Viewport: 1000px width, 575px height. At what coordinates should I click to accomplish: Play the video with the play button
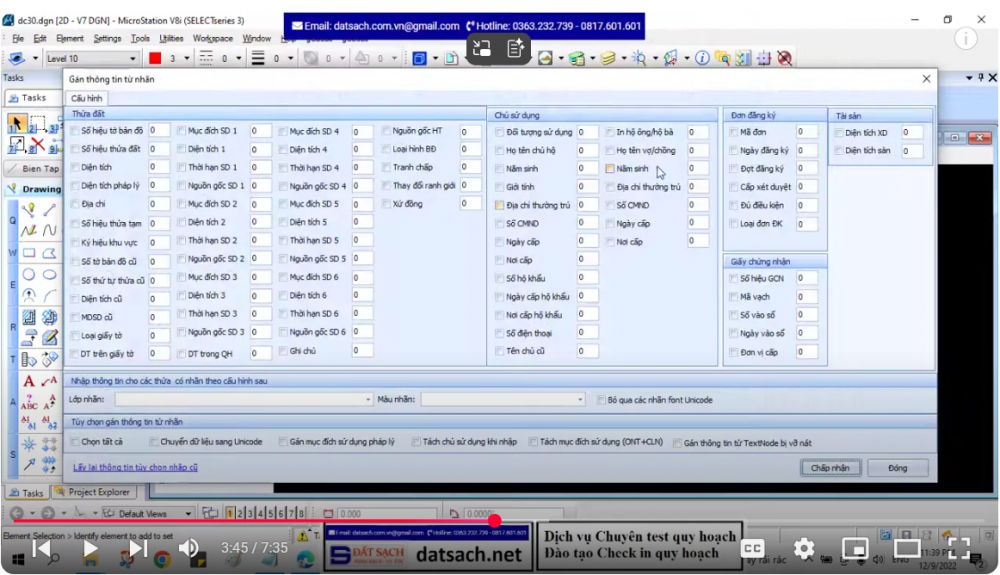(x=90, y=548)
